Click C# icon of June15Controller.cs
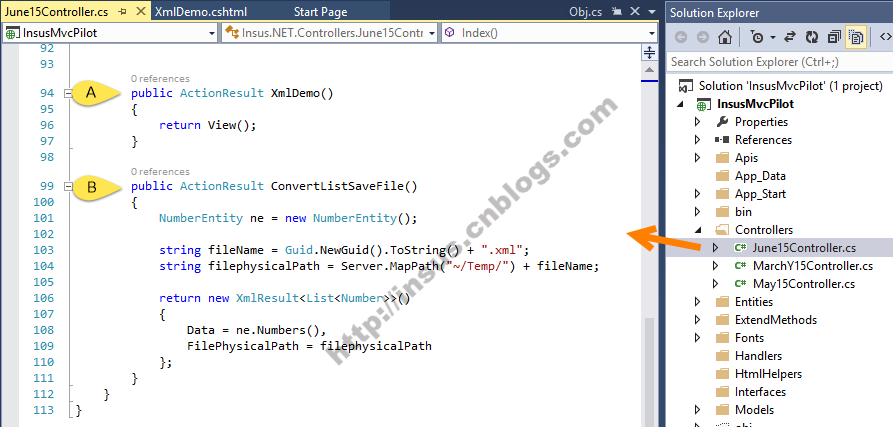893x427 pixels. point(740,248)
